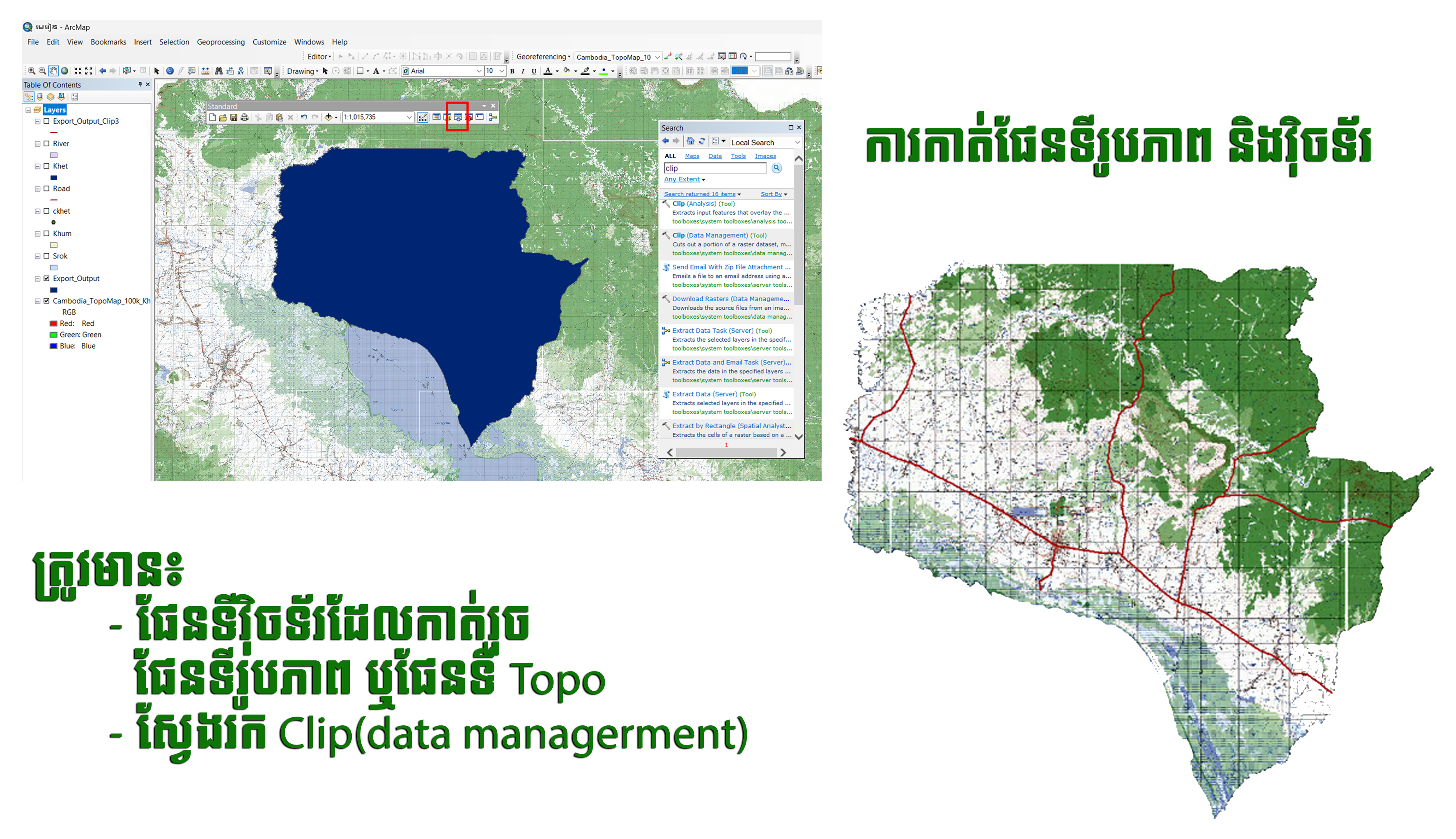Viewport: 1456px width, 839px height.
Task: Open Clip (Data Management) tool result
Action: (719, 235)
